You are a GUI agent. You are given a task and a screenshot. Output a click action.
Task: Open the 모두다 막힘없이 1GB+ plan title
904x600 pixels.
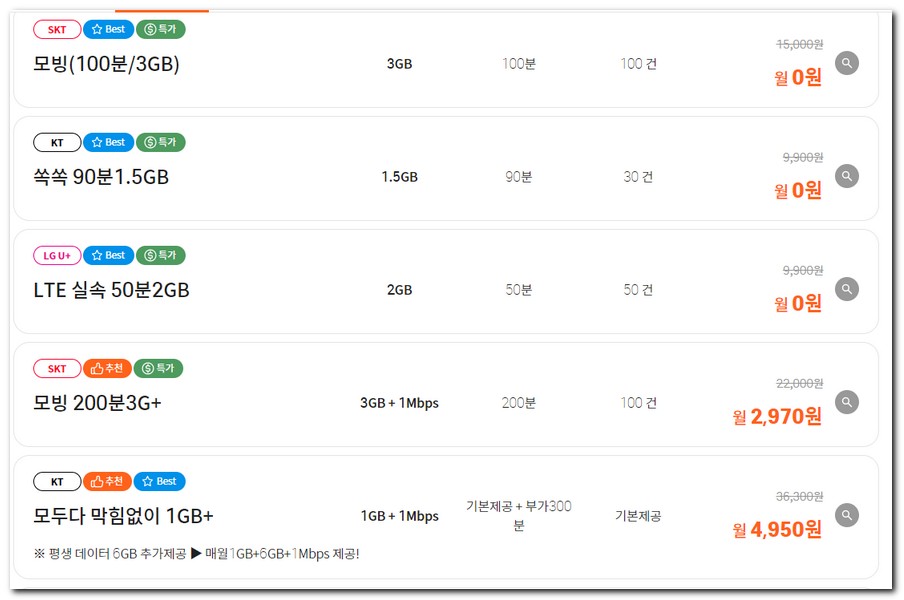pos(123,516)
